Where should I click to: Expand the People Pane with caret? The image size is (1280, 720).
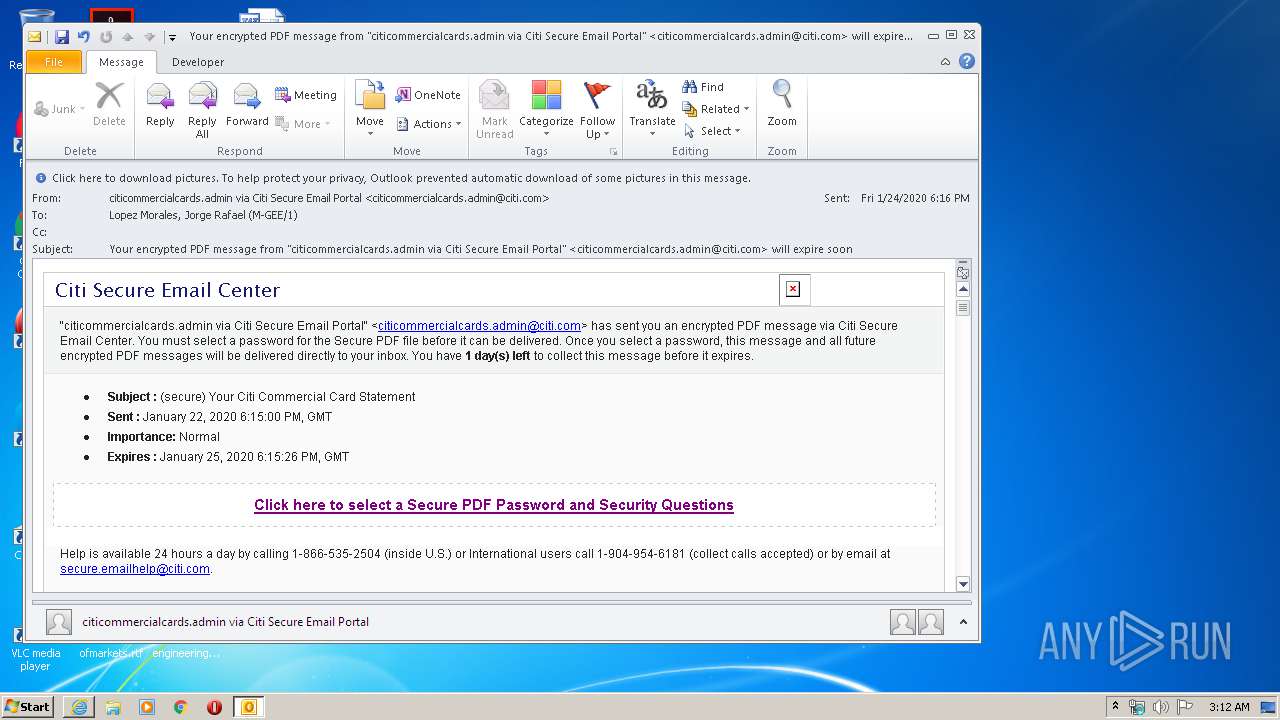963,622
